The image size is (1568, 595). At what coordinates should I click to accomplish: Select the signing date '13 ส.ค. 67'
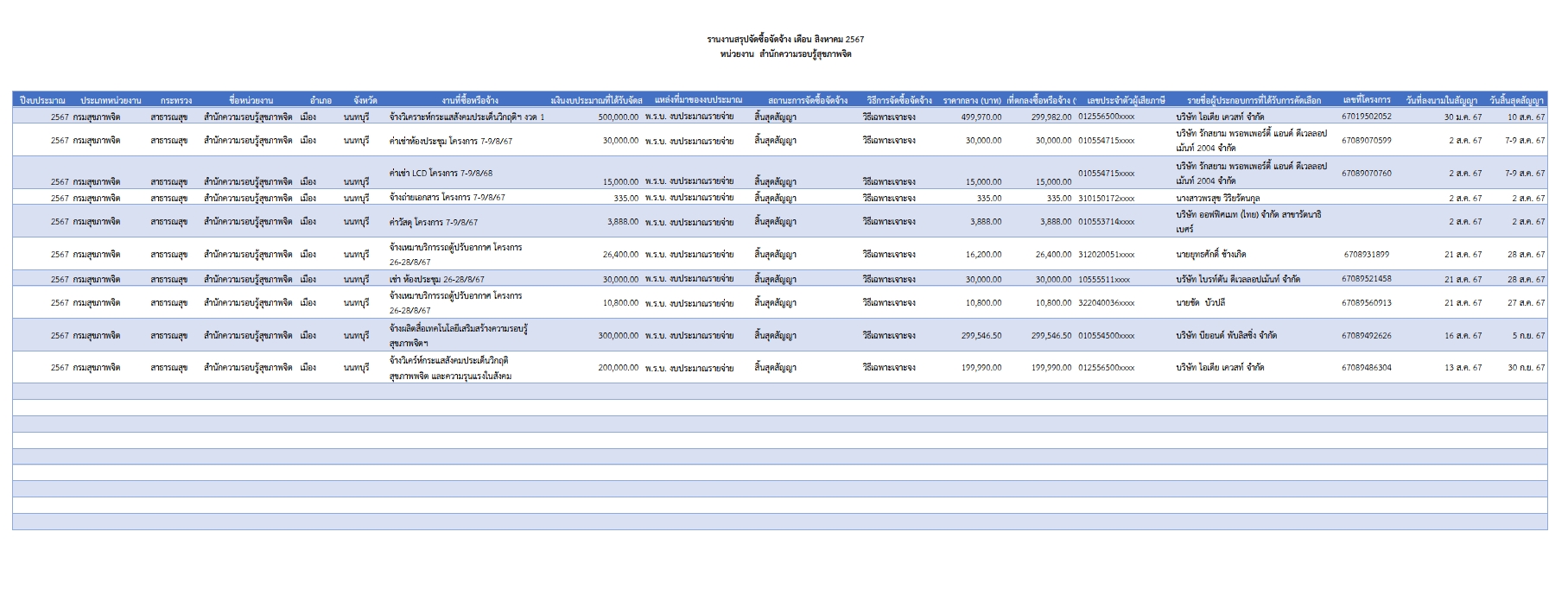[1463, 368]
